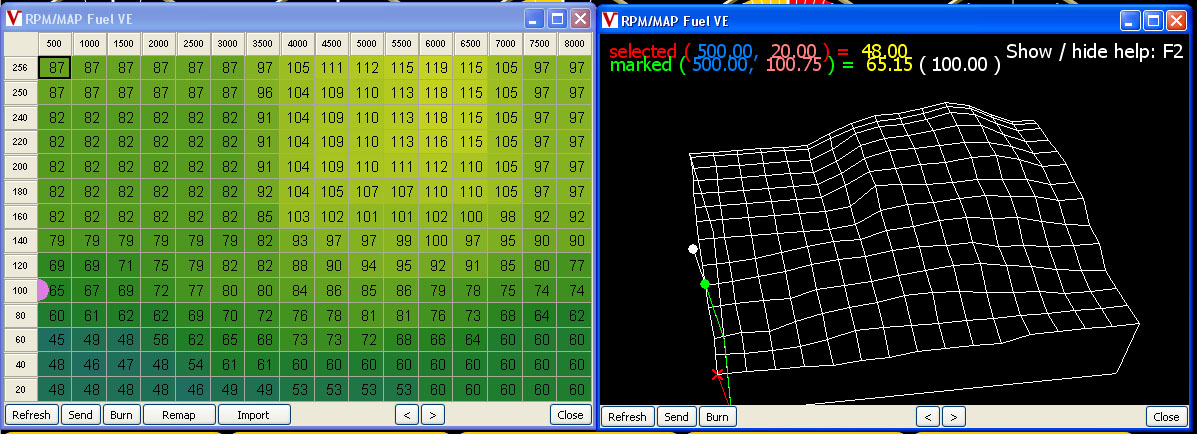
Task: Select the 100 MAP row header
Action: (x=20, y=290)
